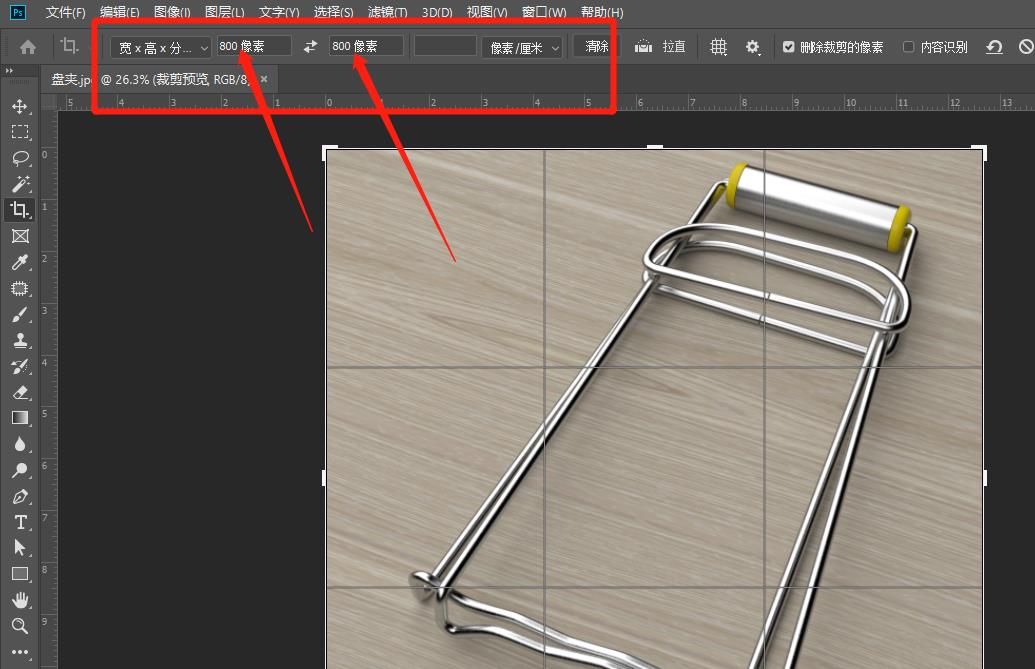
Task: Close the 盘夹.jpg document tab
Action: click(x=264, y=79)
